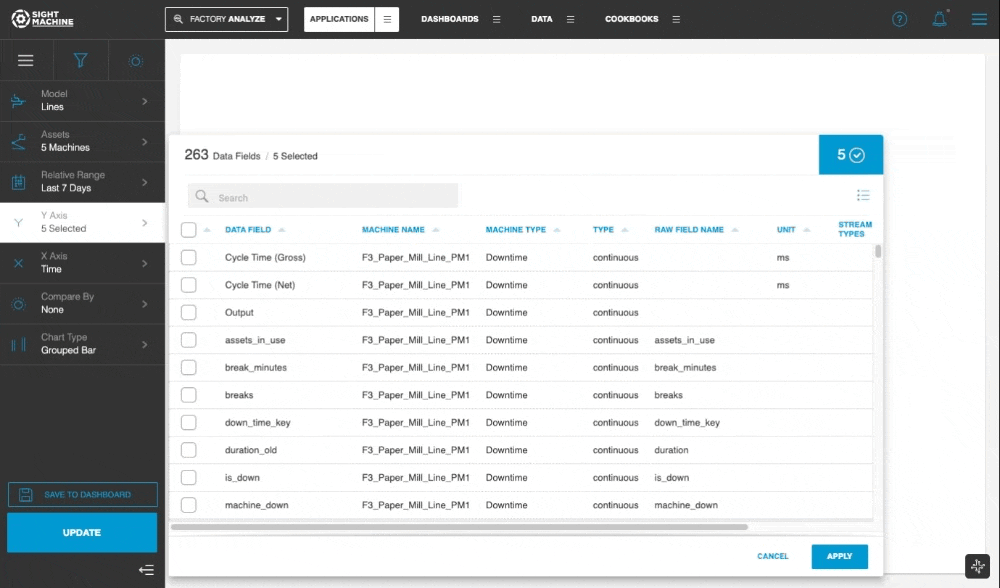
Task: Open the Data menu
Action: [x=541, y=19]
